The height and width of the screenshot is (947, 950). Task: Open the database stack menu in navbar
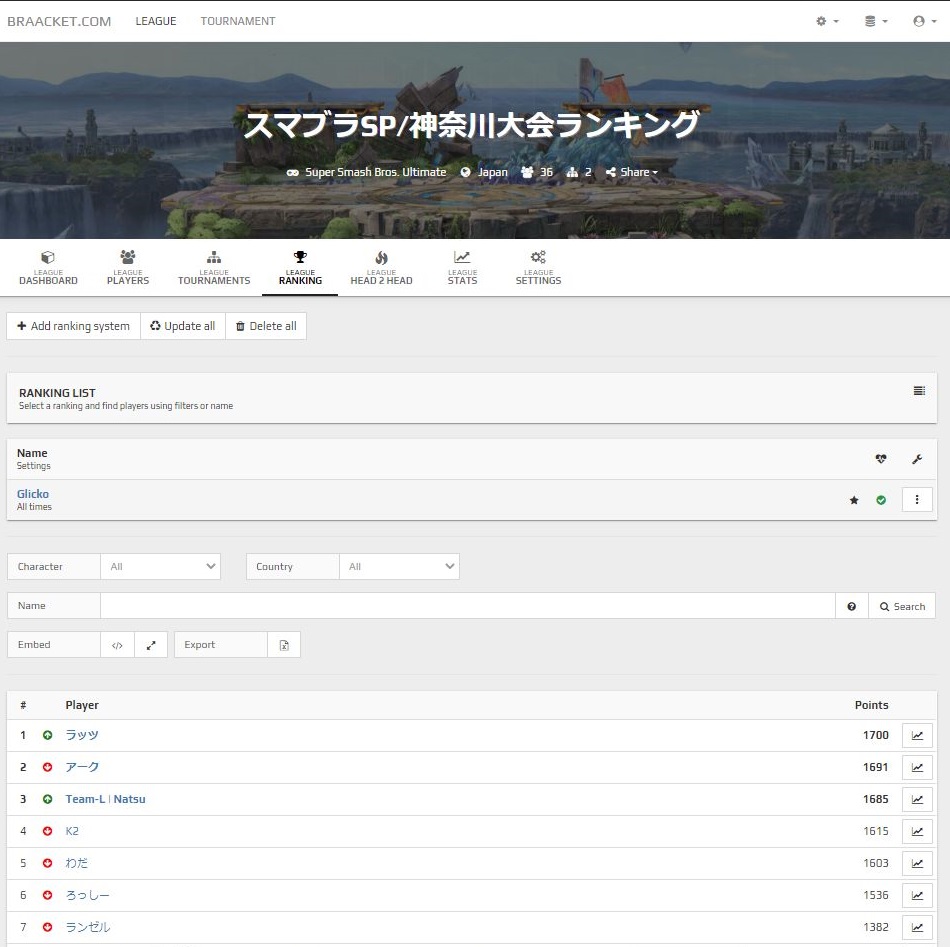click(875, 21)
